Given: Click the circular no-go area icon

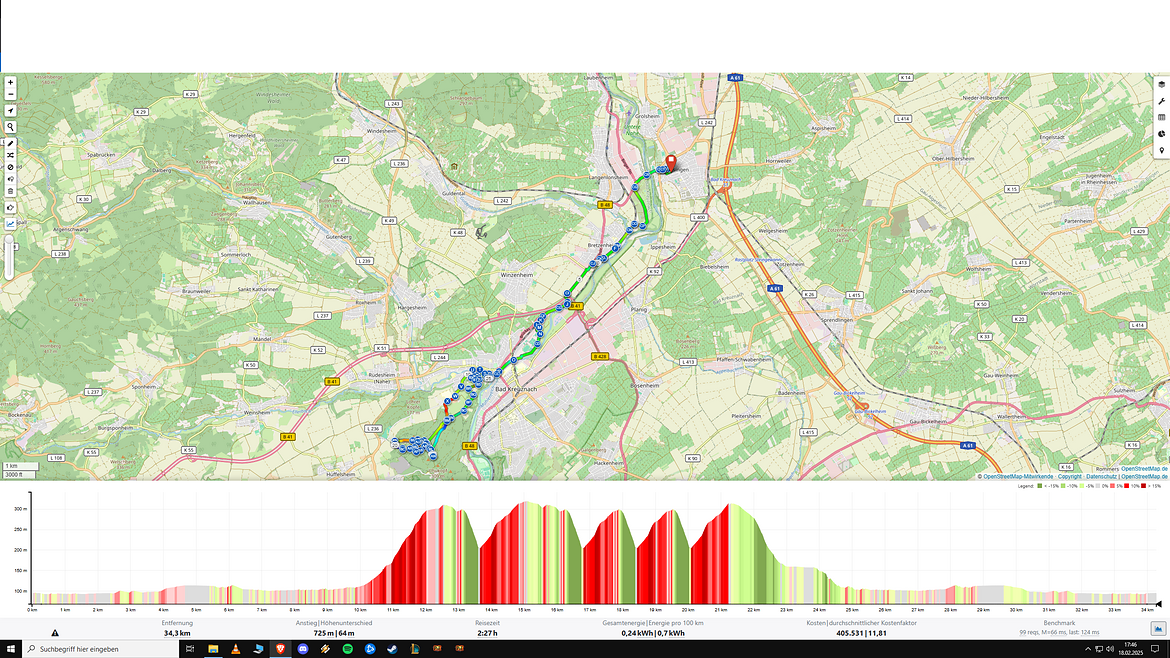Looking at the screenshot, I should click(10, 167).
